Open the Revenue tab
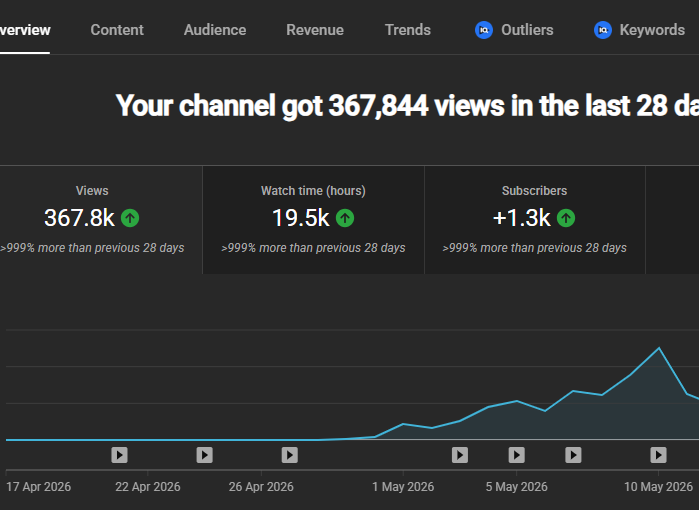This screenshot has height=510, width=699. click(315, 30)
